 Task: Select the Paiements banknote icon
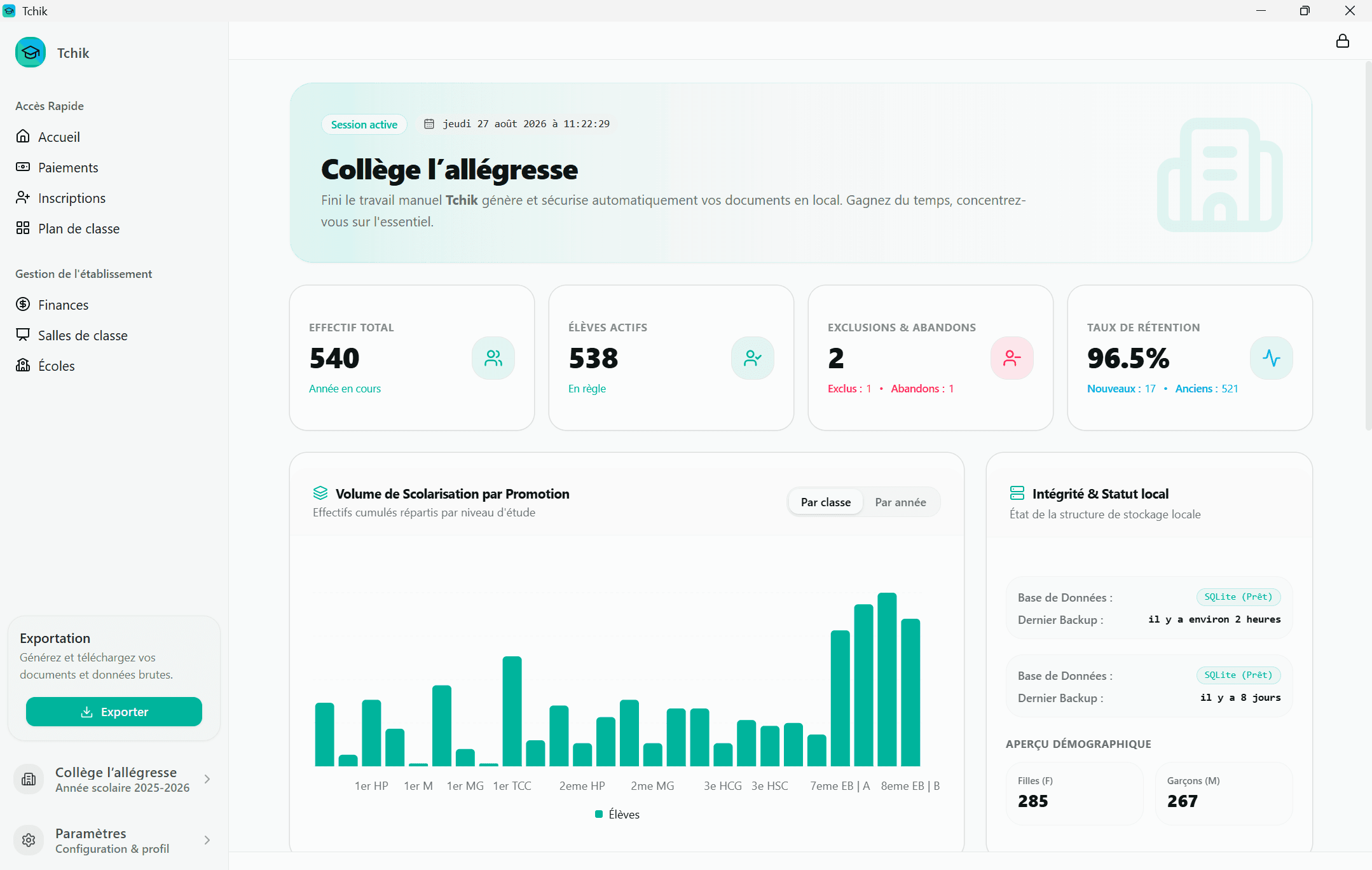(23, 167)
